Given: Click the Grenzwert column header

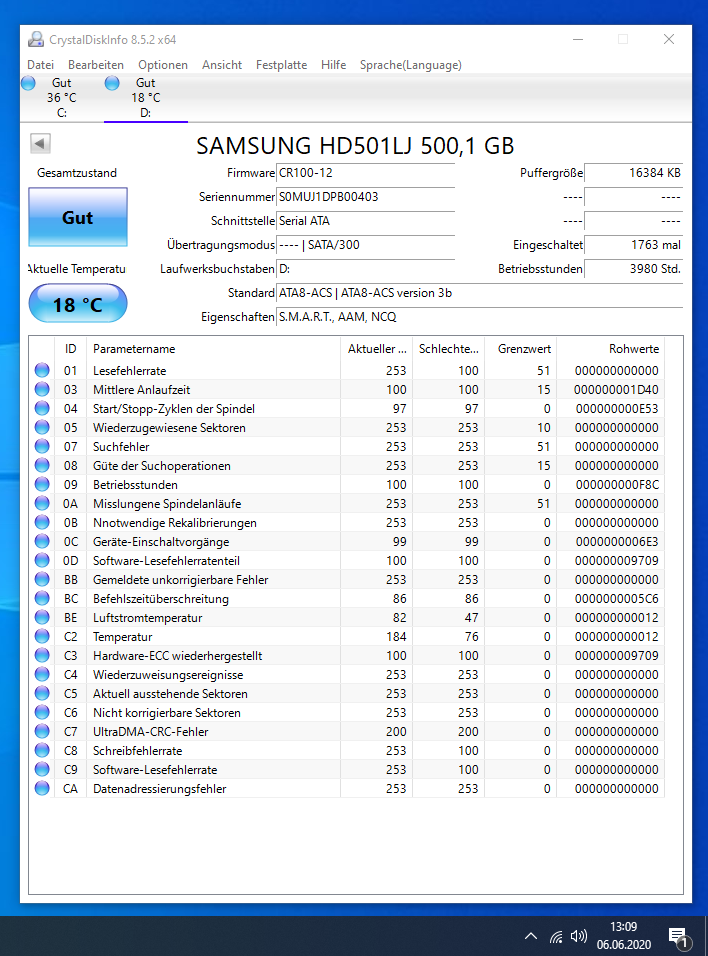Looking at the screenshot, I should click(521, 349).
